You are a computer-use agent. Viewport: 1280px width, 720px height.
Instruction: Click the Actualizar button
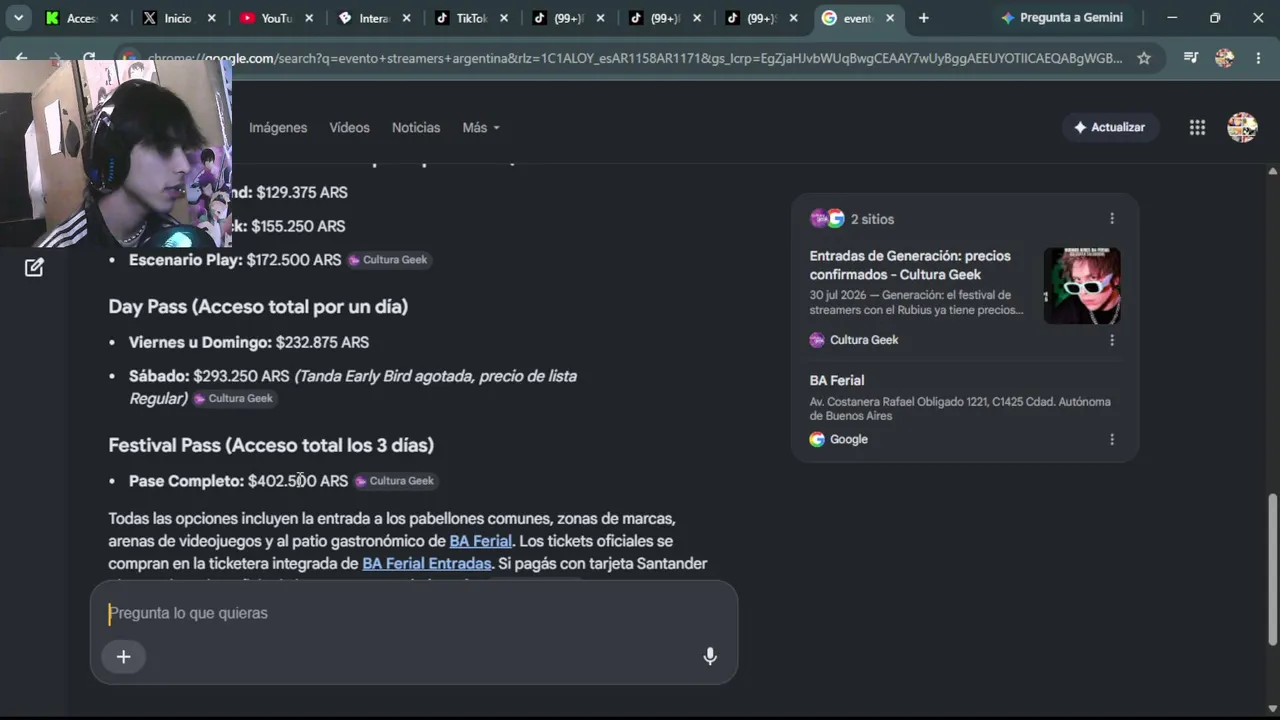tap(1109, 127)
